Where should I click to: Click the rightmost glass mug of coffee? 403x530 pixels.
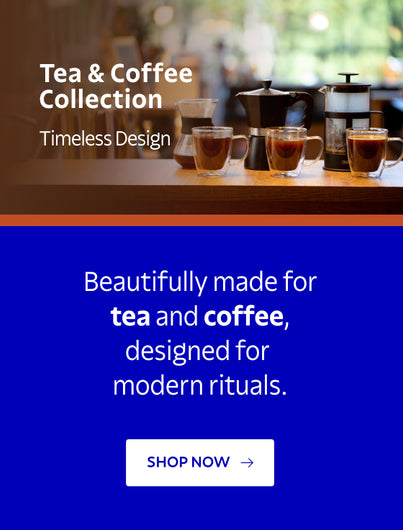372,152
